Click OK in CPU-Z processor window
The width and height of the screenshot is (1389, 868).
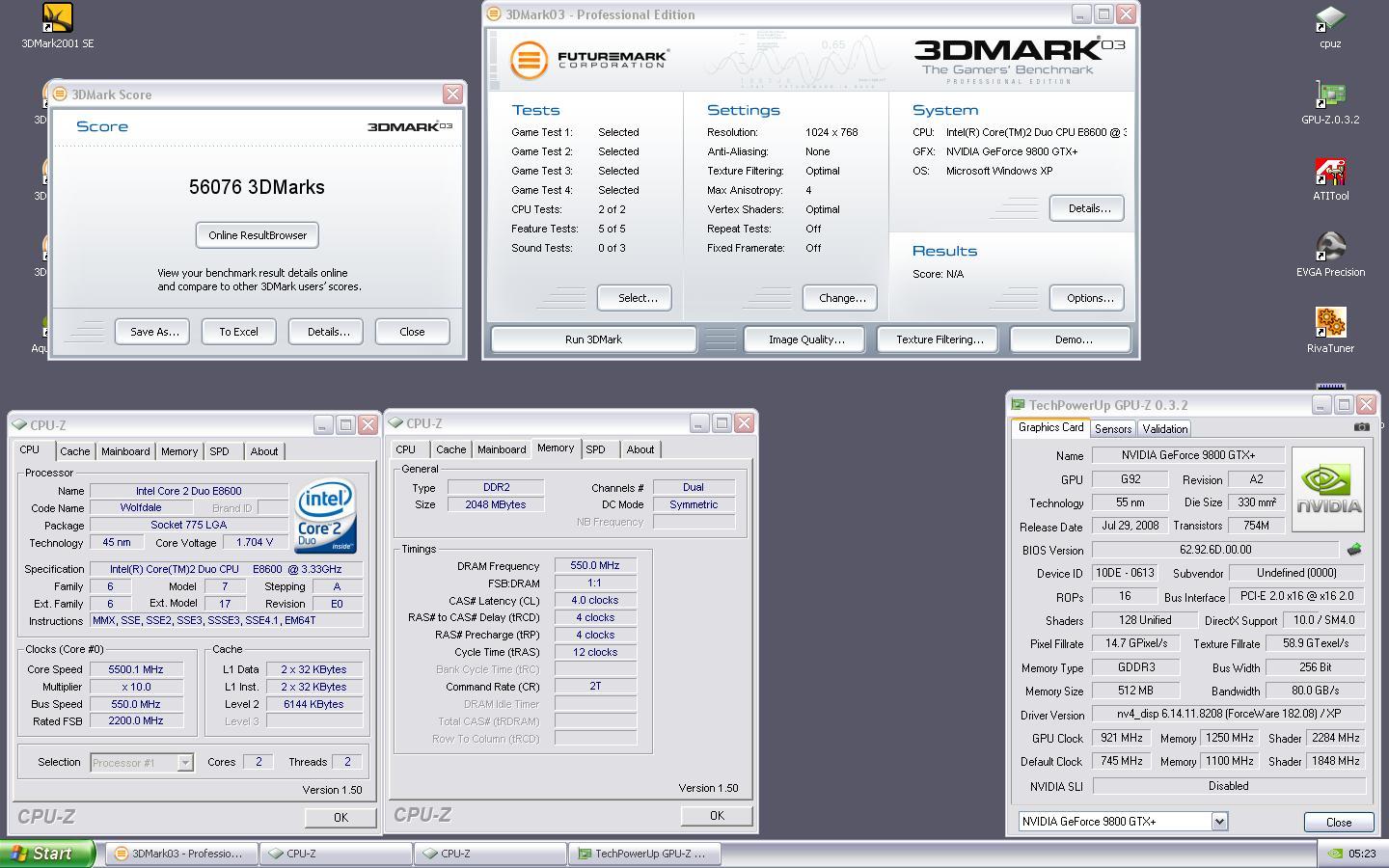coord(340,817)
